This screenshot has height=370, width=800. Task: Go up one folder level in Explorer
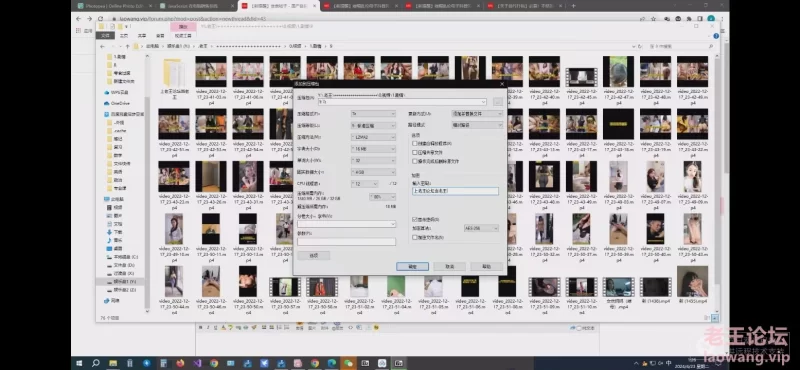point(127,46)
